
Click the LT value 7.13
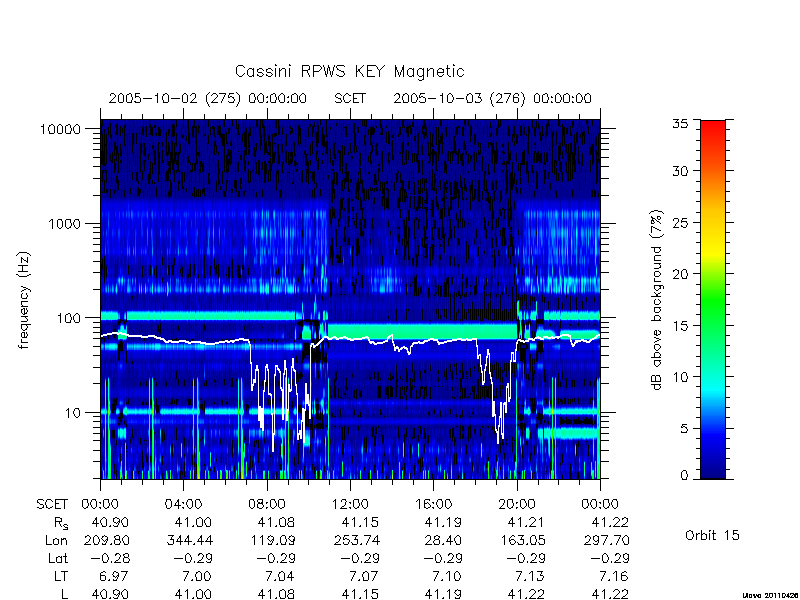tap(530, 576)
